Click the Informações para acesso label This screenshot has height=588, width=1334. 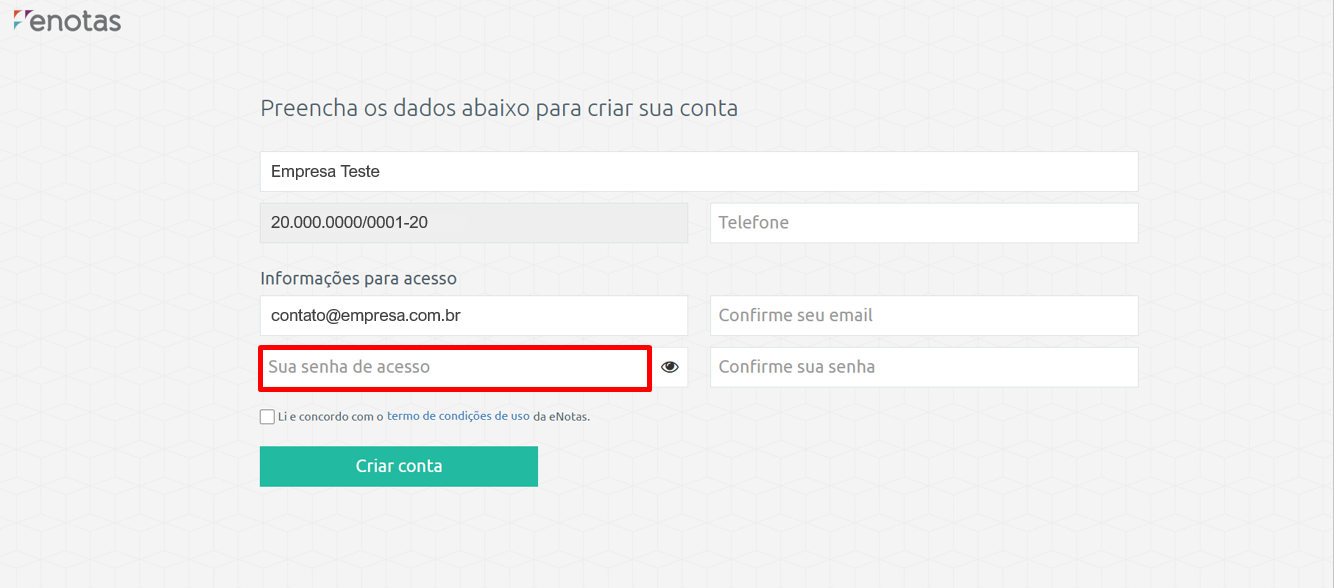click(x=358, y=279)
